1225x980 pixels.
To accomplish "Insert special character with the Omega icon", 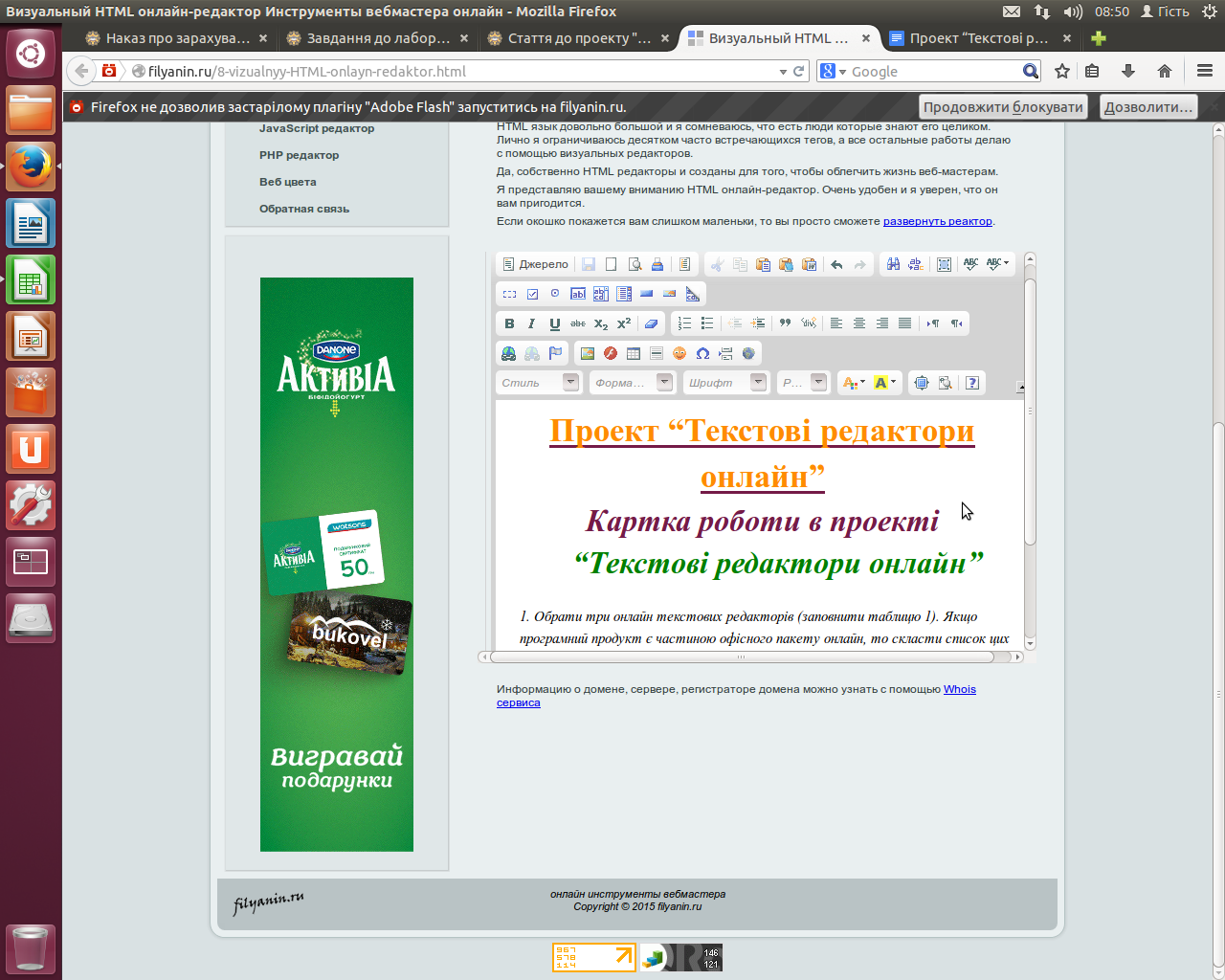I will pos(702,353).
